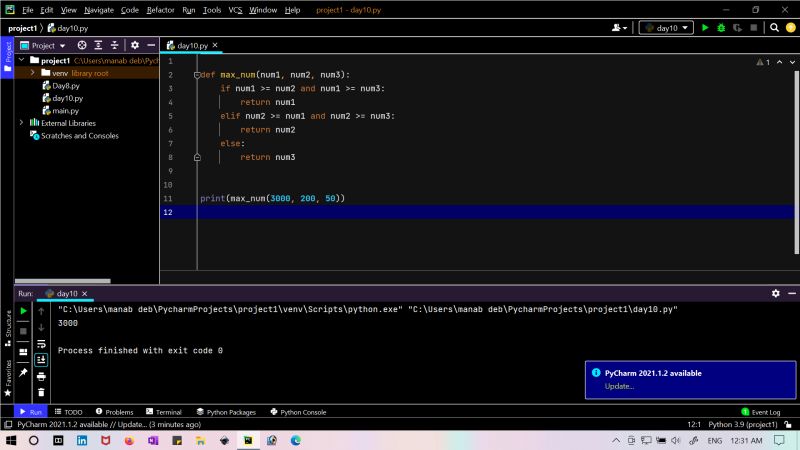
Task: Print the Run console output
Action: coord(41,377)
